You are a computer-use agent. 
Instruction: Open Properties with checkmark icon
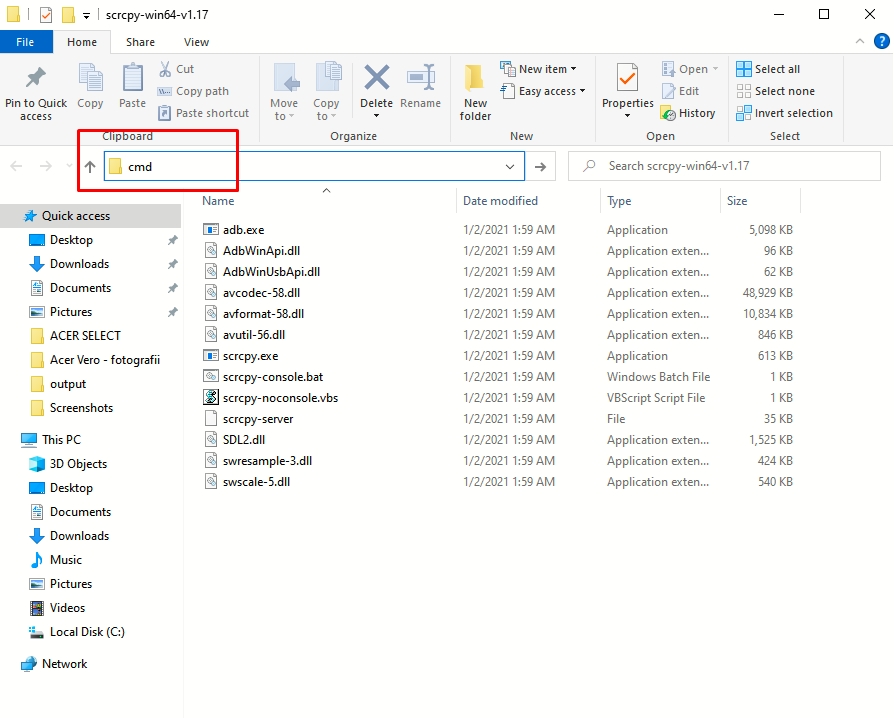[628, 79]
